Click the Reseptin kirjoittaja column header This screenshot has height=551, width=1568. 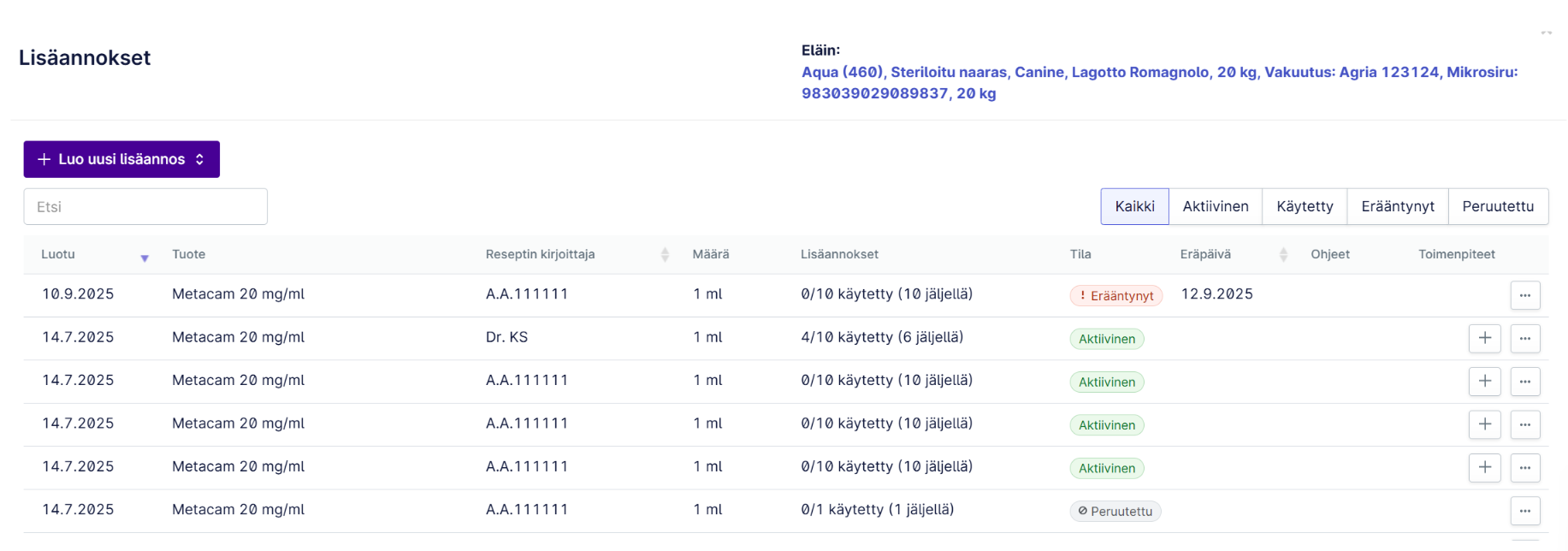tap(540, 254)
